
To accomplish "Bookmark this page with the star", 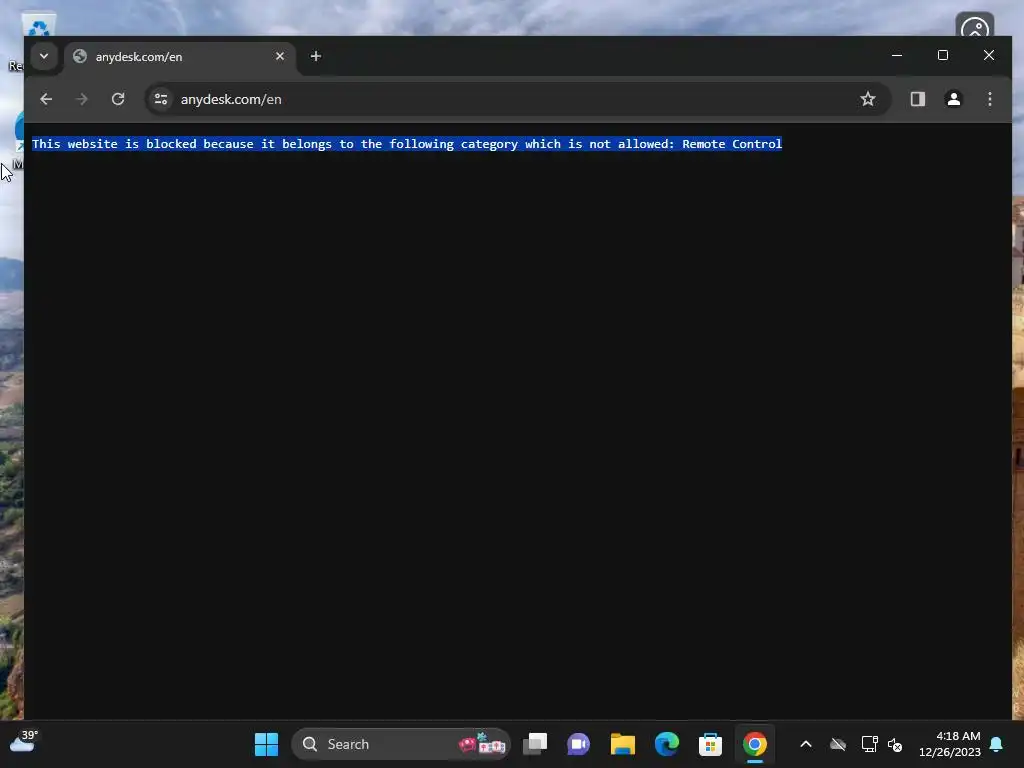I will (867, 99).
